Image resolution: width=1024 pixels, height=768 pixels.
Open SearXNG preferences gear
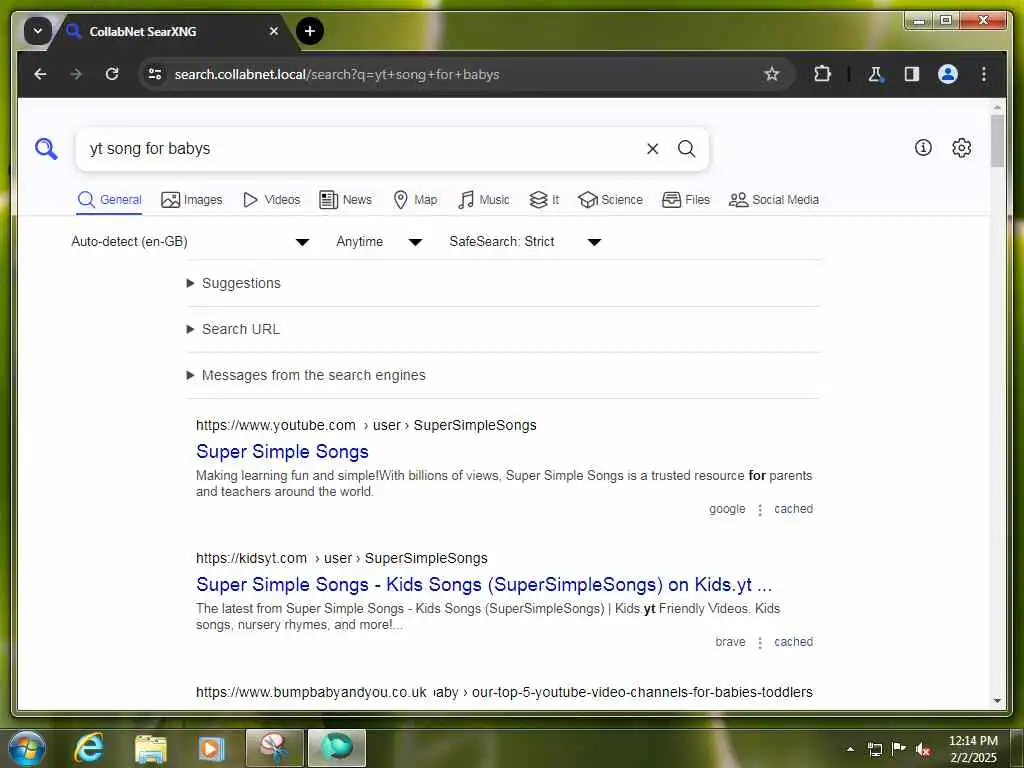pyautogui.click(x=961, y=148)
